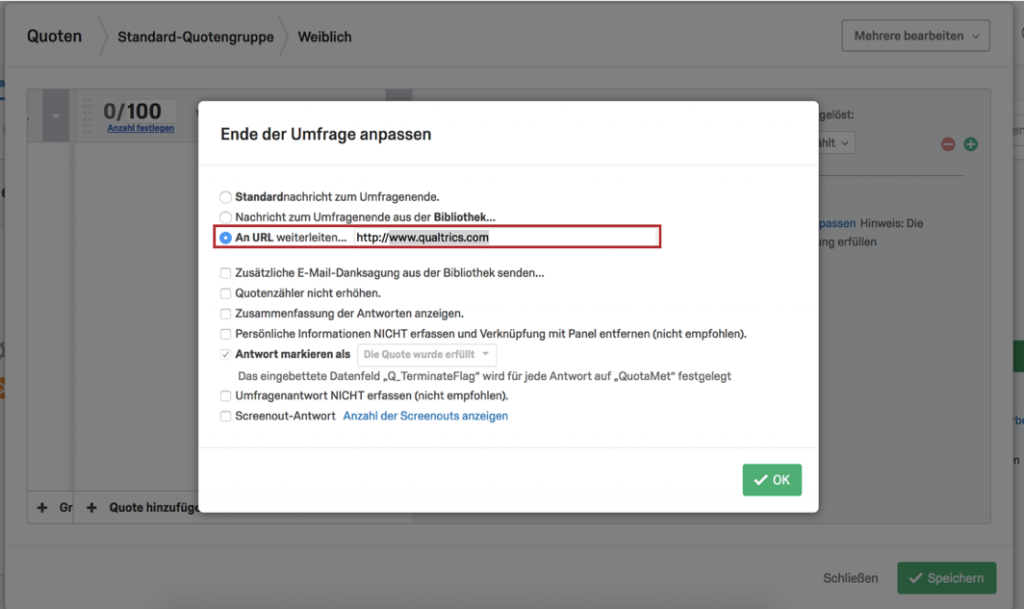Click the redirect URL input field
The image size is (1024, 609).
[505, 237]
